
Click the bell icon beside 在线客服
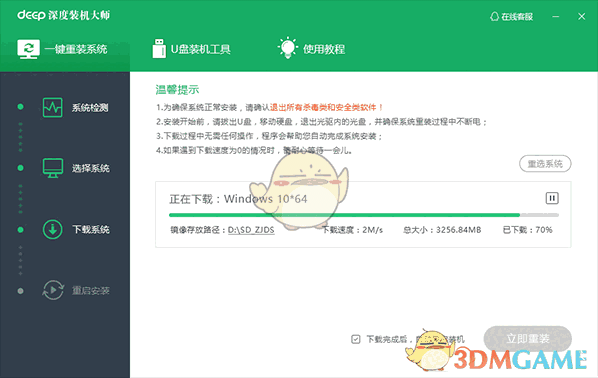coord(494,17)
